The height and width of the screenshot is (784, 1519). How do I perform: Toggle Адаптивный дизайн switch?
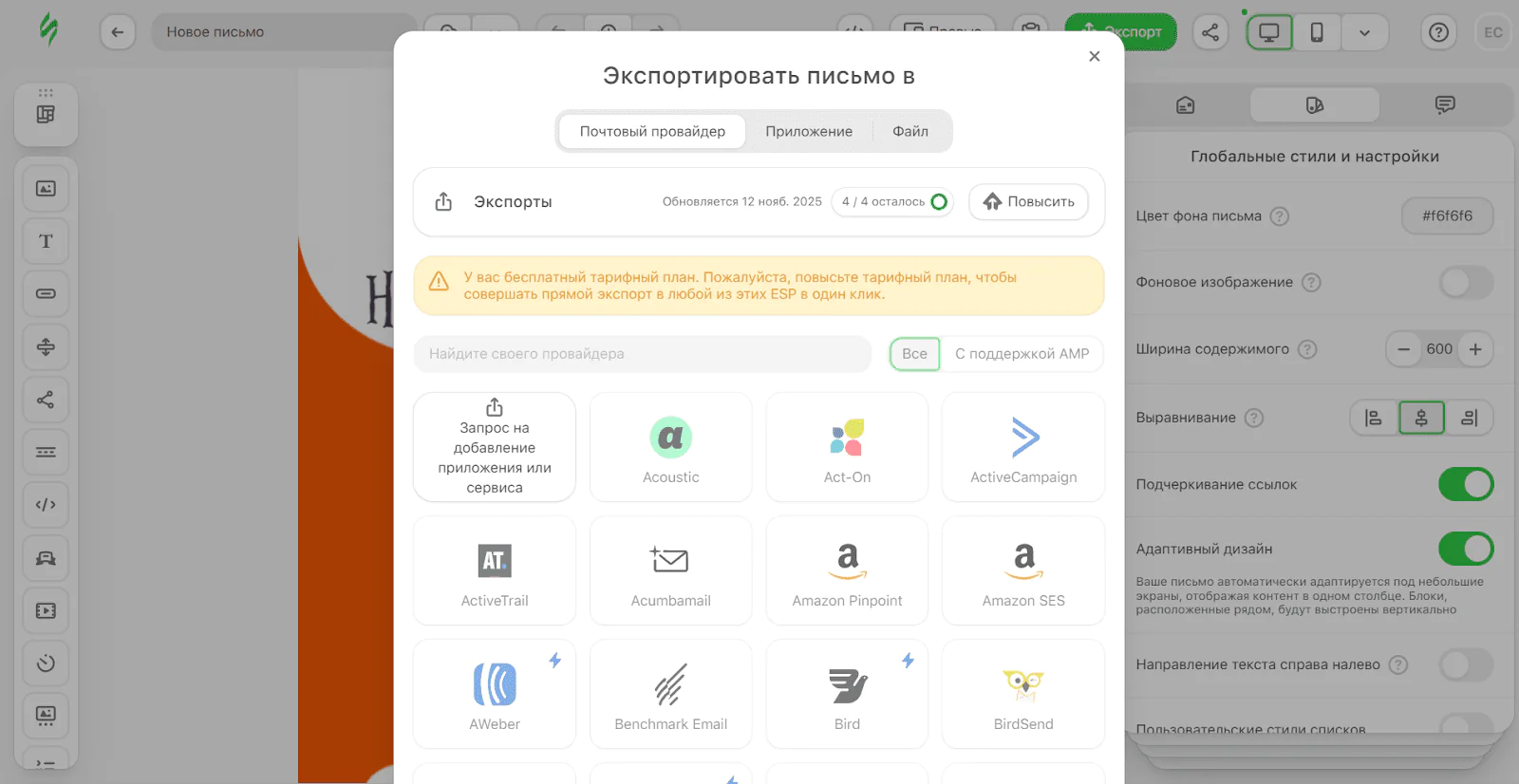tap(1466, 549)
